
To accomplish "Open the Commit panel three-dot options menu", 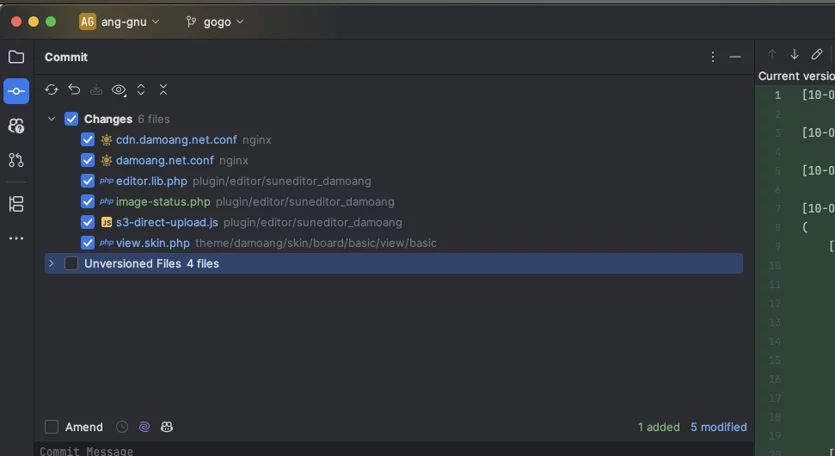I will pyautogui.click(x=713, y=57).
